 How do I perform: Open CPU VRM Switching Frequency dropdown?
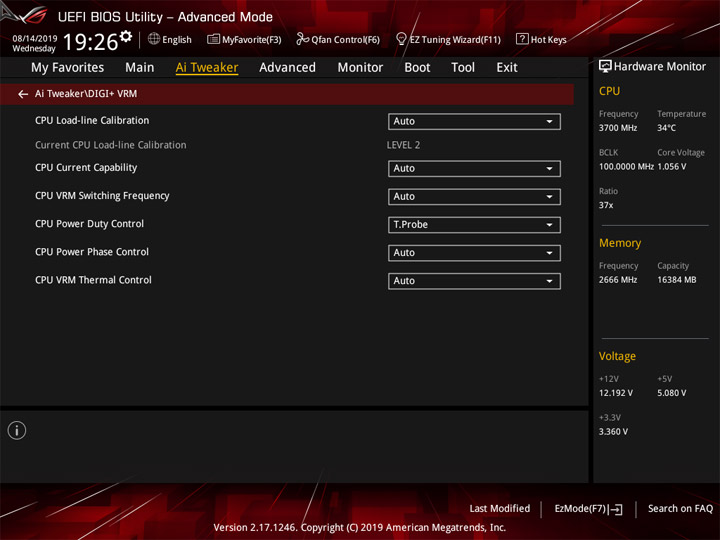coord(474,197)
